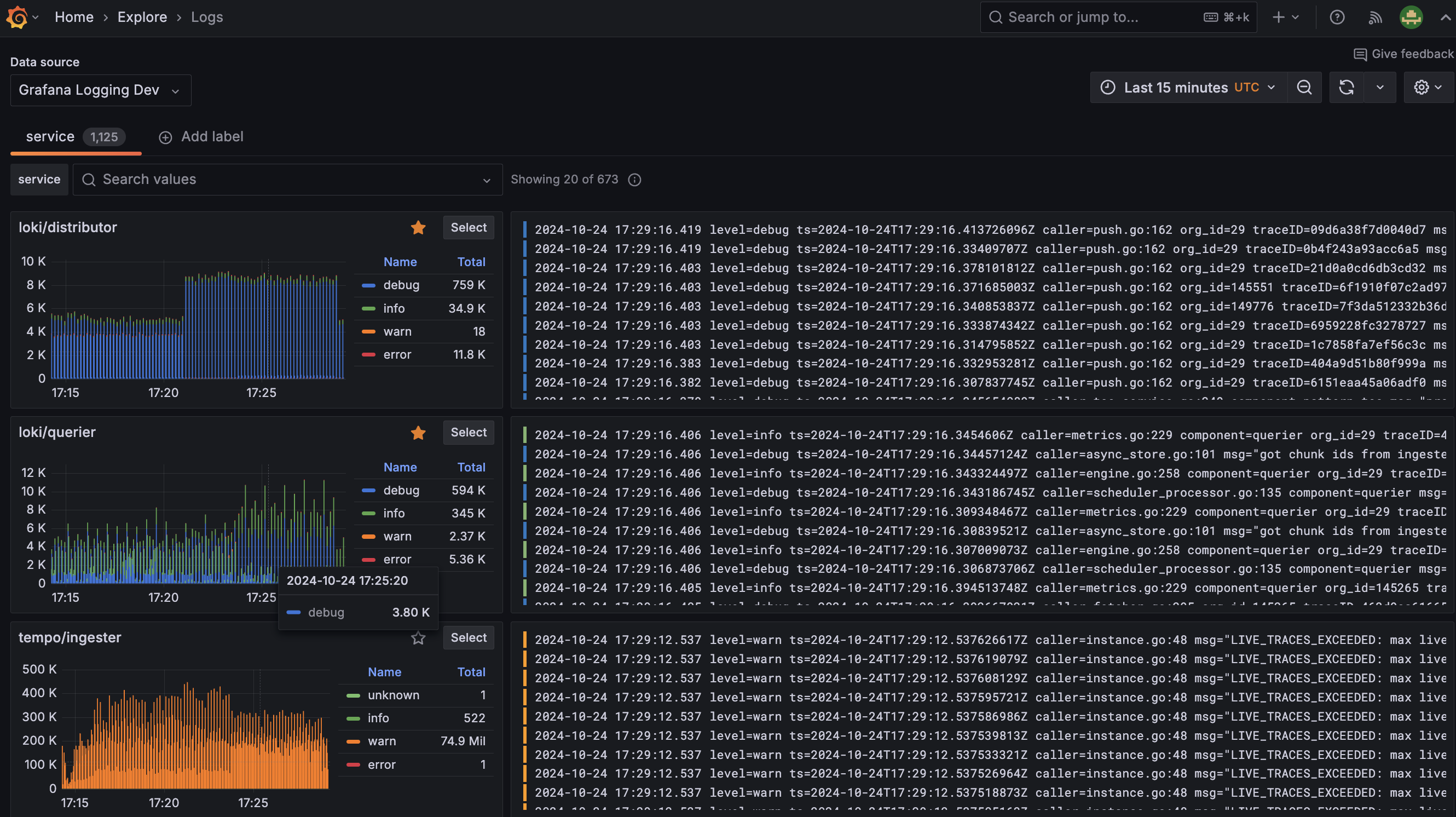Click the refresh query icon
Image resolution: width=1456 pixels, height=817 pixels.
1347,87
